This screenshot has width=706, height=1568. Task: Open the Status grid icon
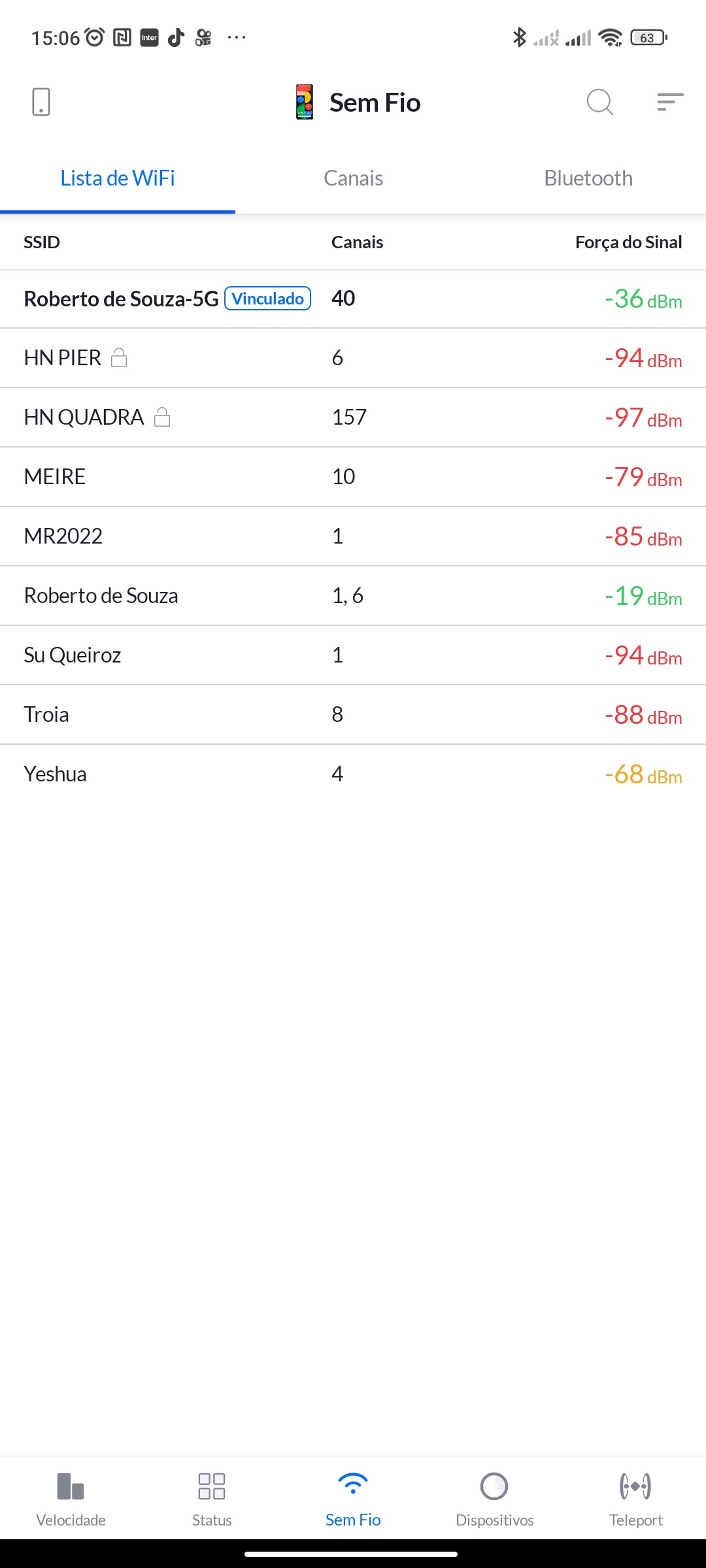point(212,1486)
